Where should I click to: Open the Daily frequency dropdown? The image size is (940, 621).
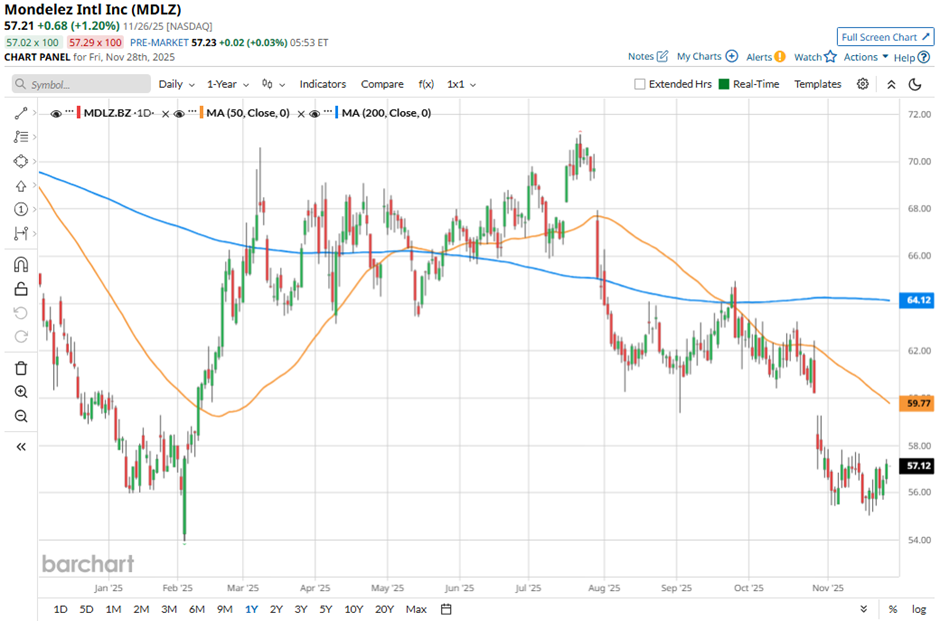176,84
